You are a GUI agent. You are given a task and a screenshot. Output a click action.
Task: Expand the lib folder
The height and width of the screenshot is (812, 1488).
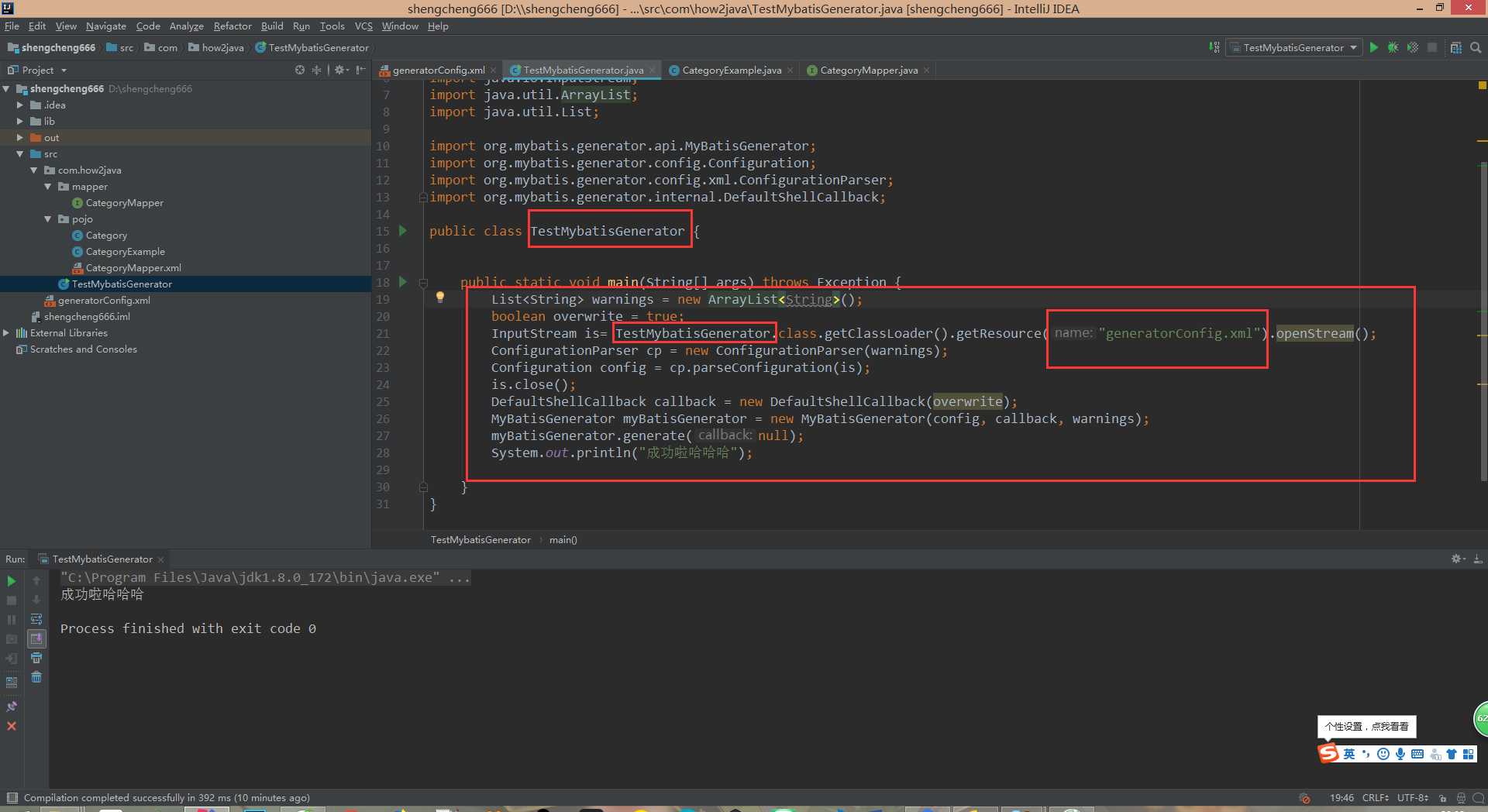click(20, 121)
